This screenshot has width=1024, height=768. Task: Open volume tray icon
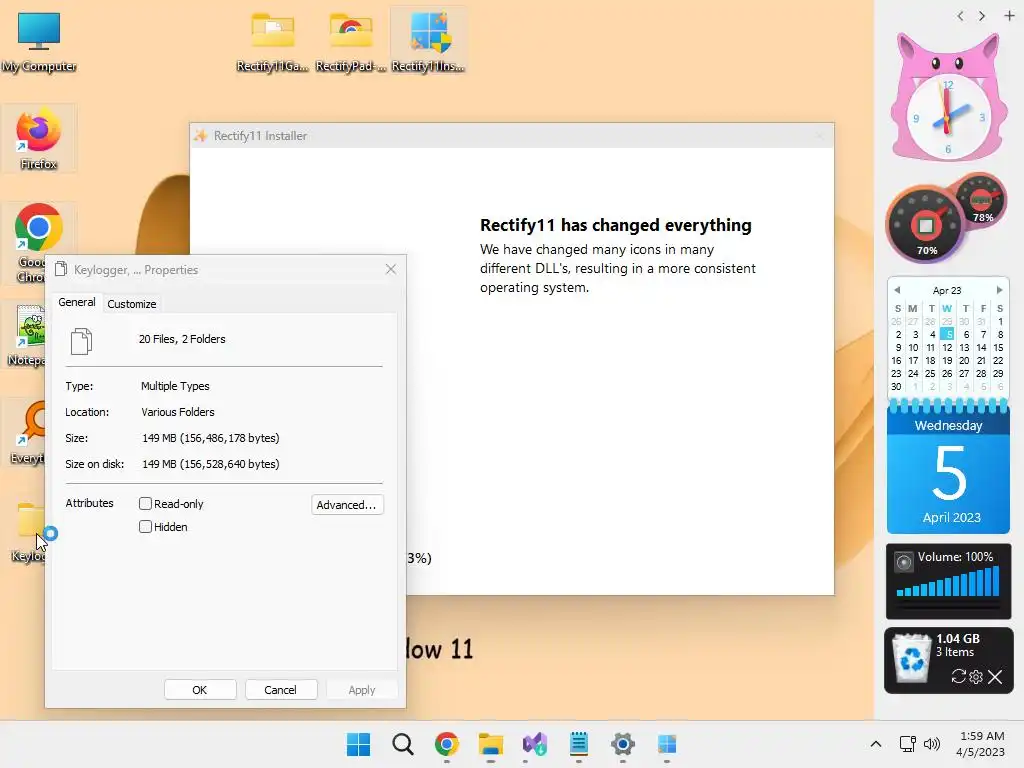coord(932,744)
